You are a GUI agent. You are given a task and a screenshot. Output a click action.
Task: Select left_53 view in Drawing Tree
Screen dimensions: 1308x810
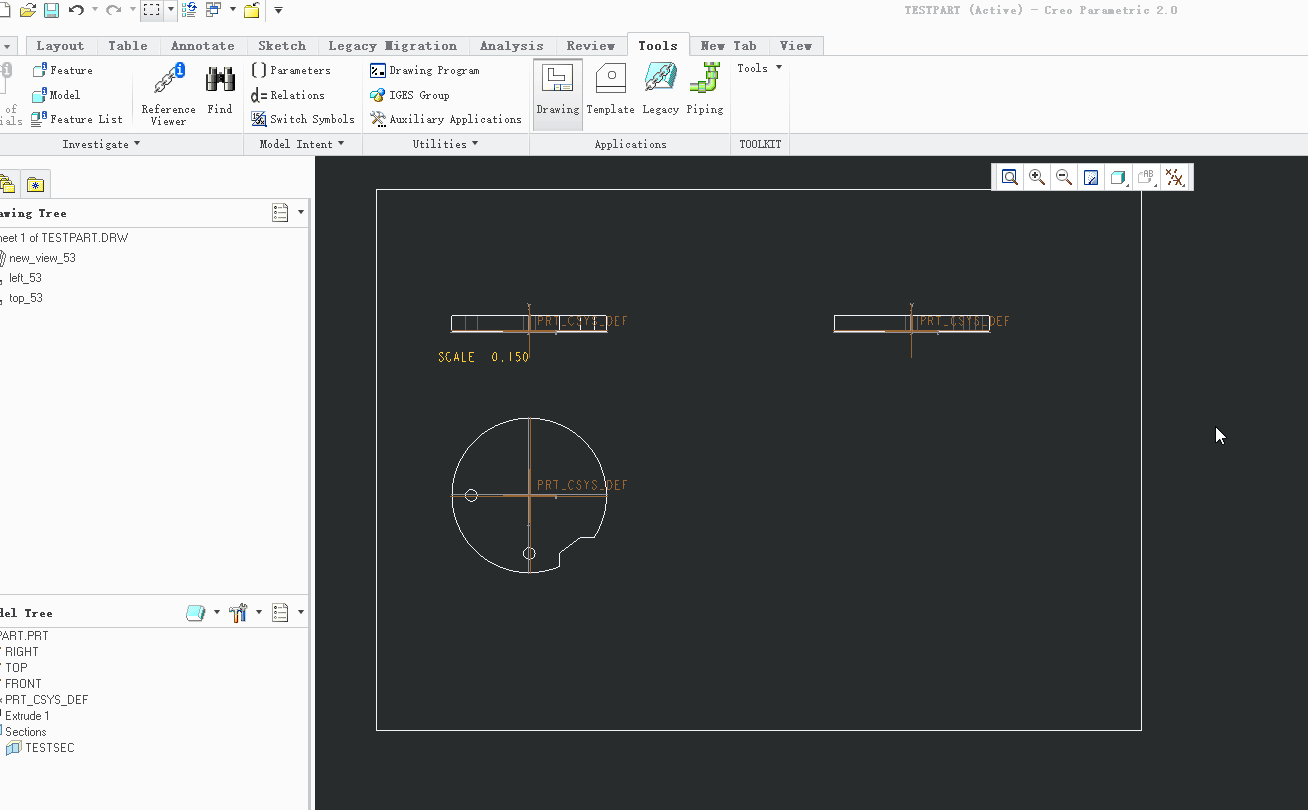25,278
